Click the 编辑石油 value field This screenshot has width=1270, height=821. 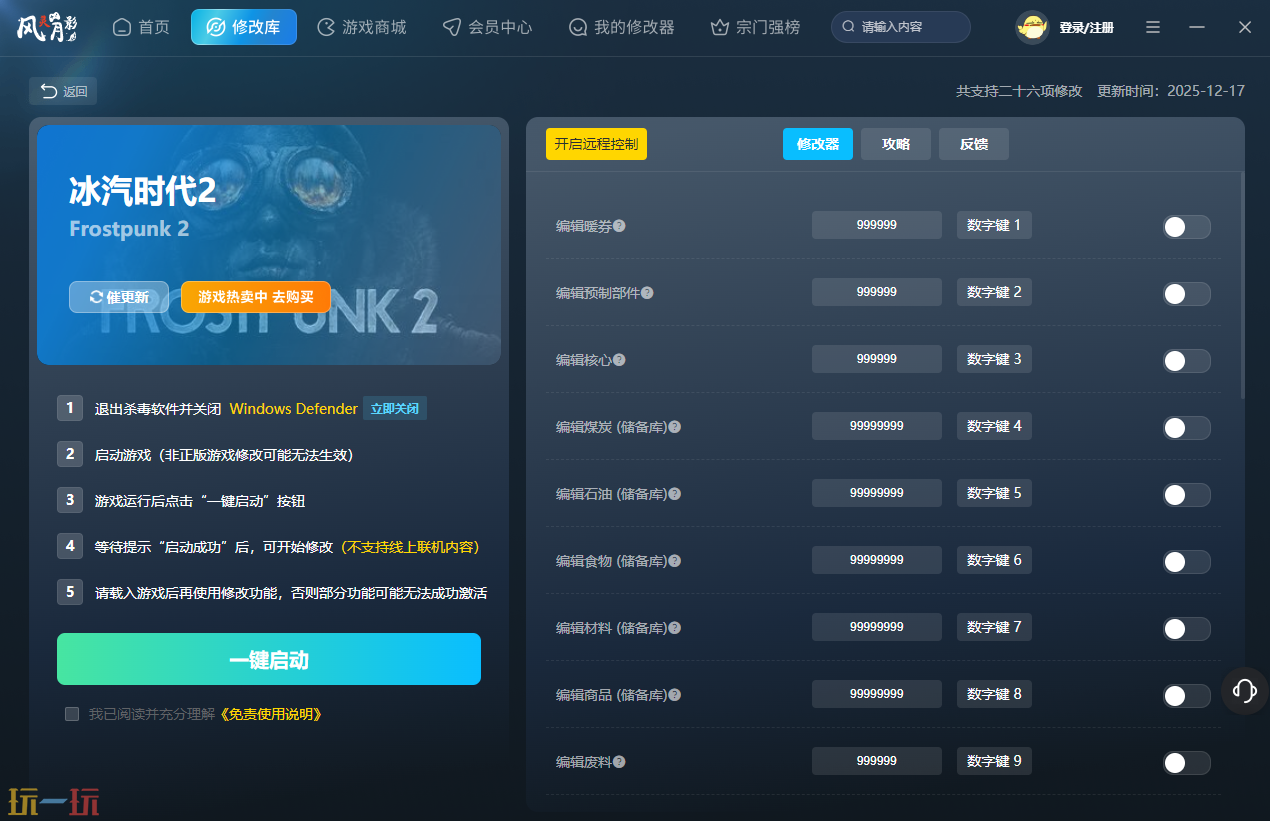tap(877, 493)
